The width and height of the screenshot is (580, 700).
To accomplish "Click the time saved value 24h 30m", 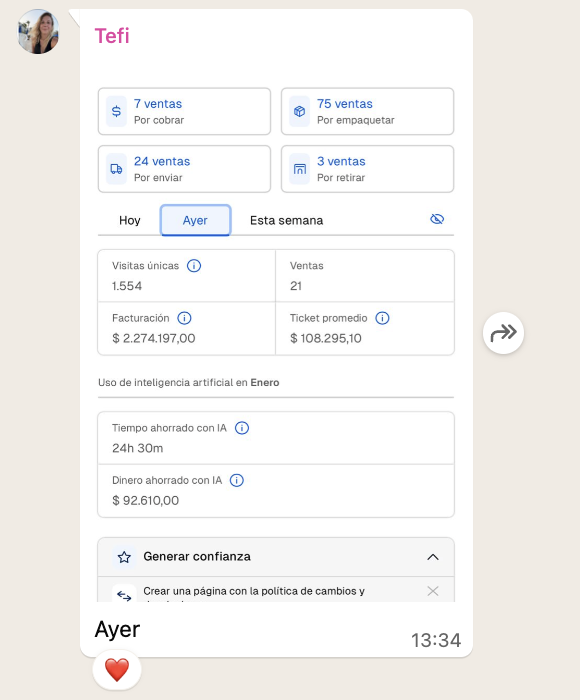I will 138,448.
